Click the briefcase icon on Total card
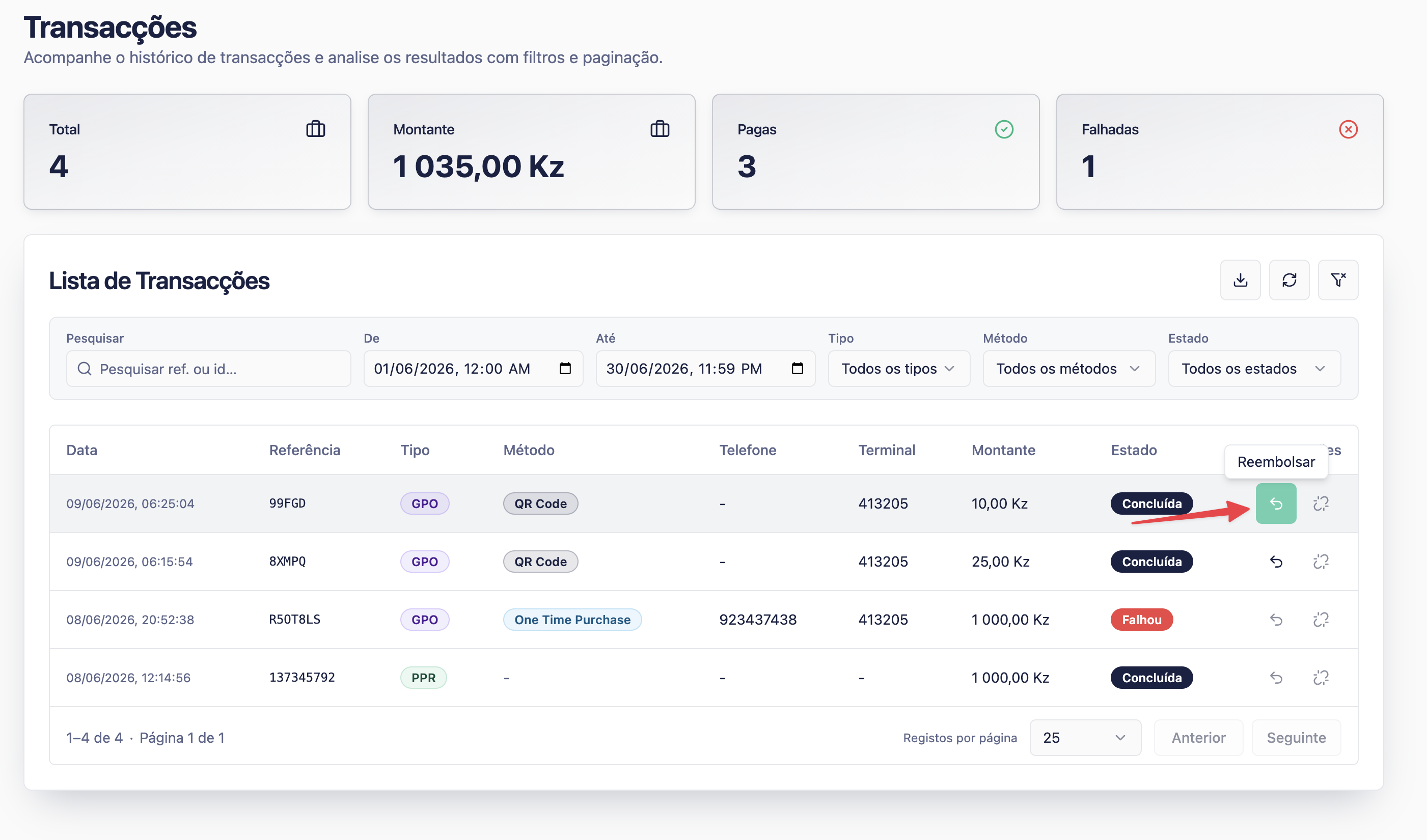This screenshot has width=1427, height=840. [315, 129]
